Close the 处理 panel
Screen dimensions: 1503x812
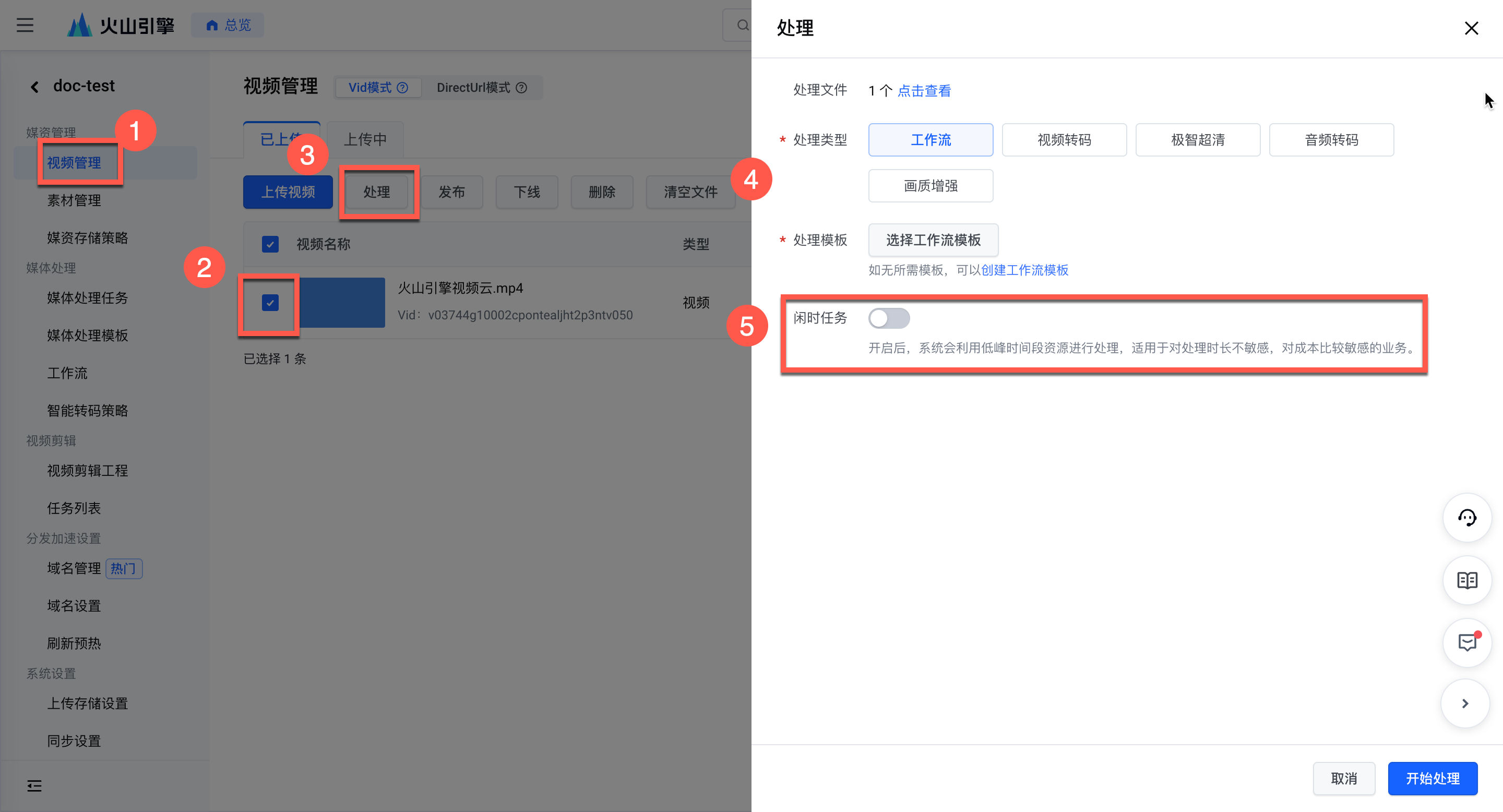(x=1471, y=28)
